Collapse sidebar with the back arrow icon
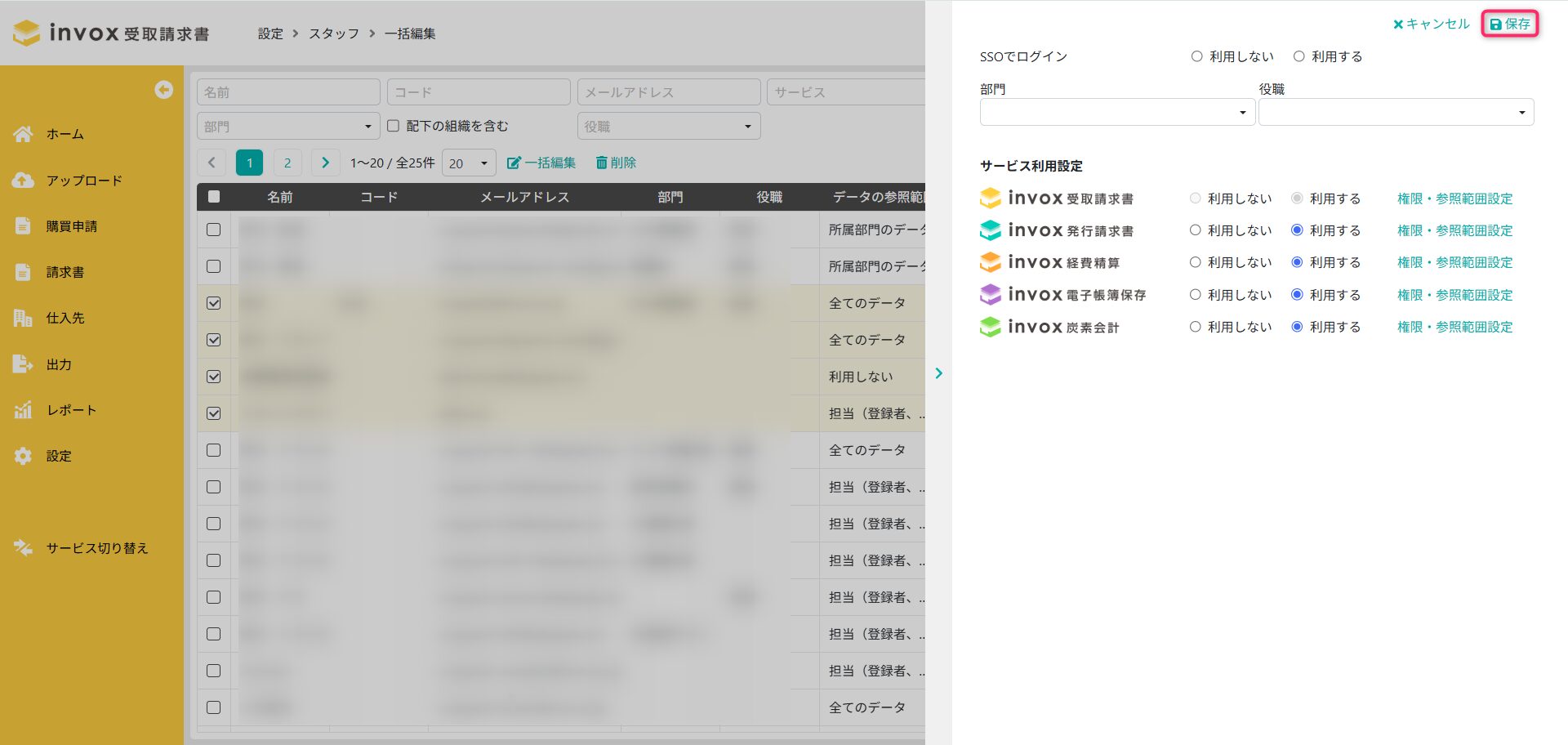The width and height of the screenshot is (1568, 745). pyautogui.click(x=164, y=90)
